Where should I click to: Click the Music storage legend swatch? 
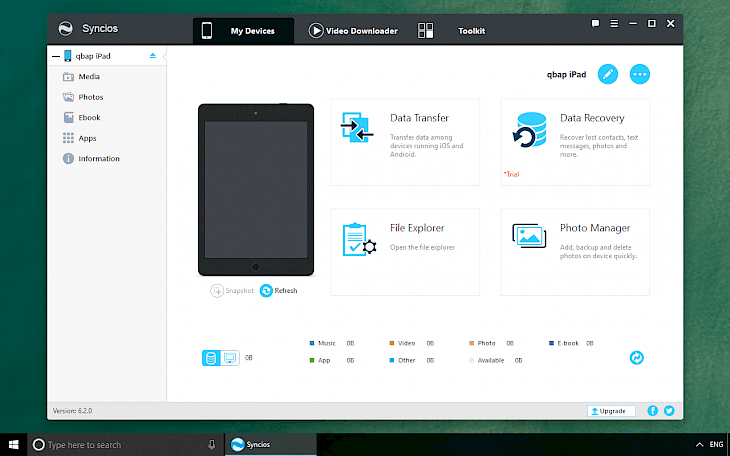click(312, 343)
